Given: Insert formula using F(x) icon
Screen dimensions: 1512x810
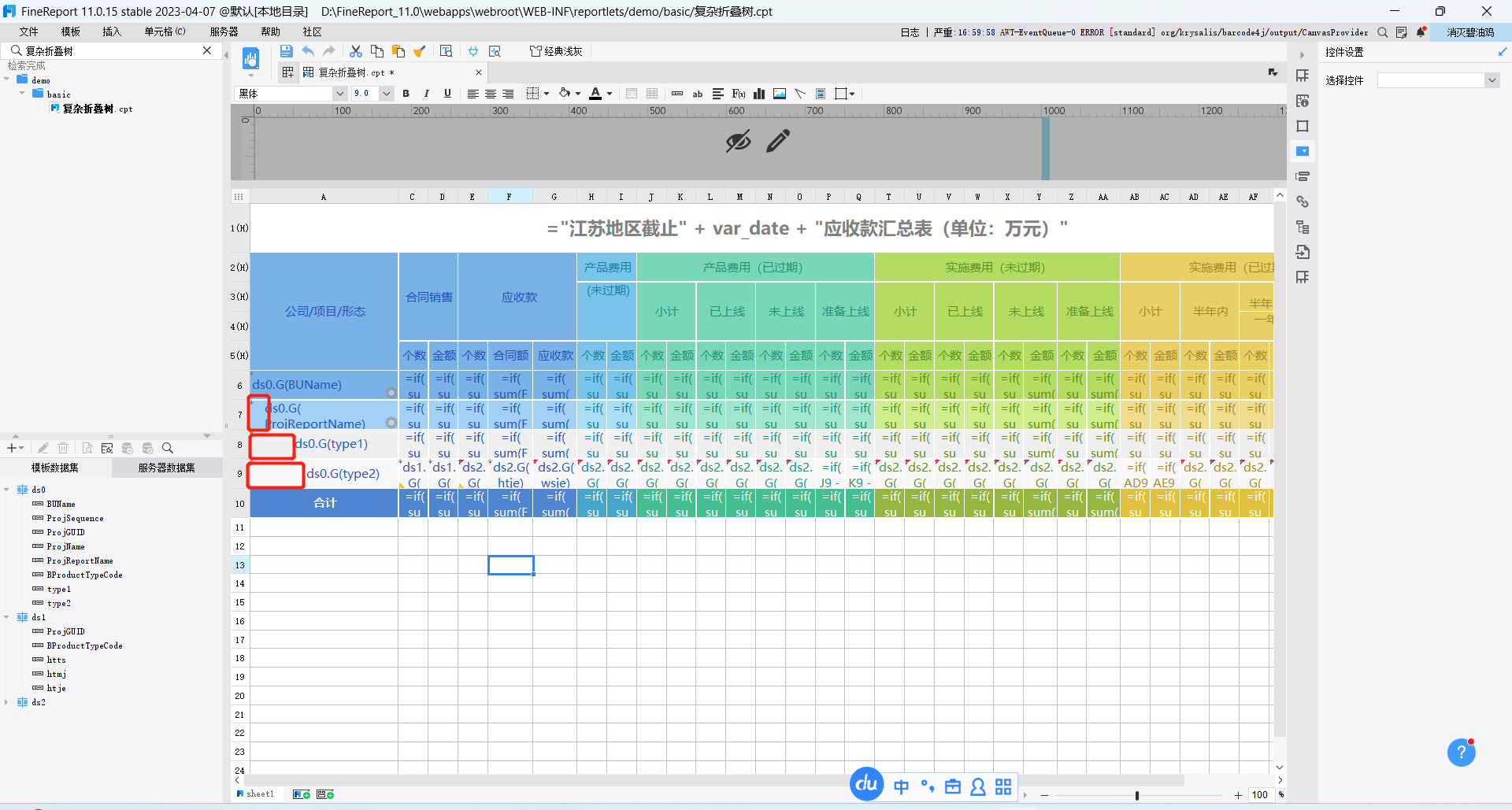Looking at the screenshot, I should coord(739,94).
